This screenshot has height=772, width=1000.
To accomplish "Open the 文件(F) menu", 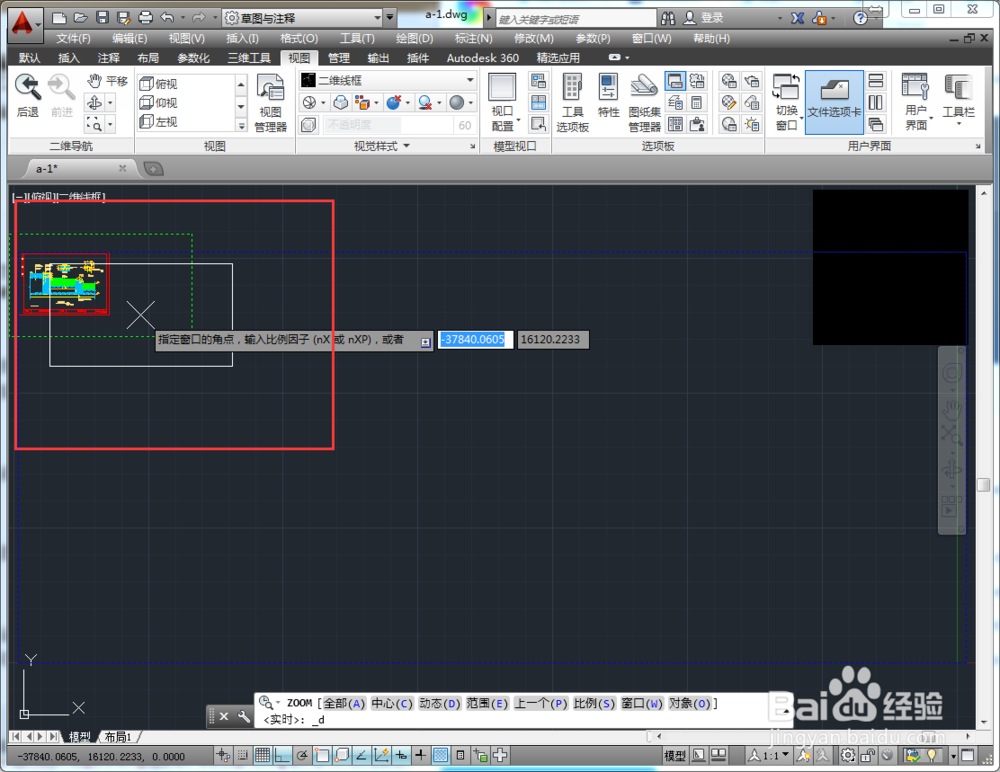I will point(73,38).
